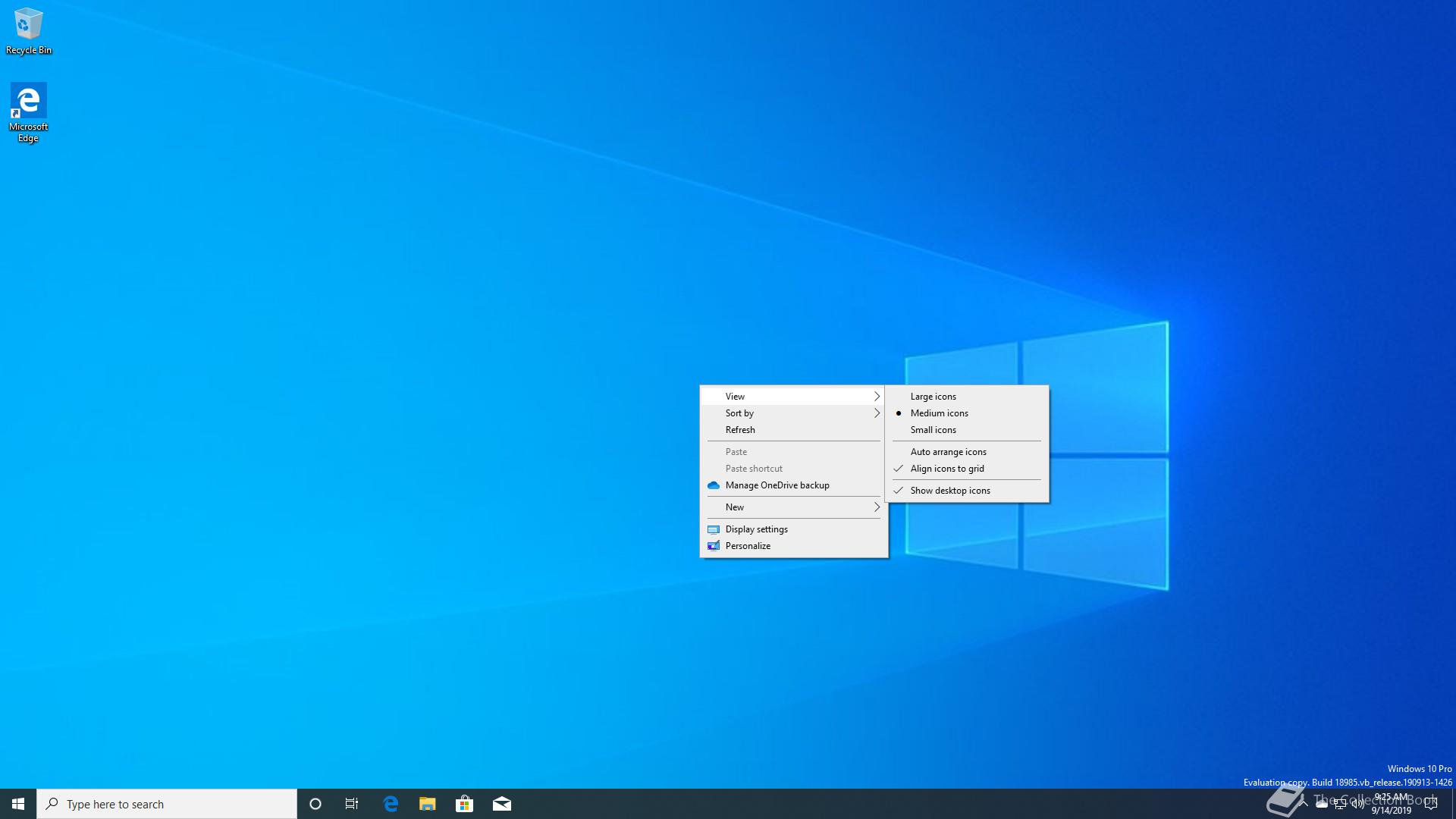The height and width of the screenshot is (819, 1456).
Task: Click the Type here to search box
Action: [167, 804]
